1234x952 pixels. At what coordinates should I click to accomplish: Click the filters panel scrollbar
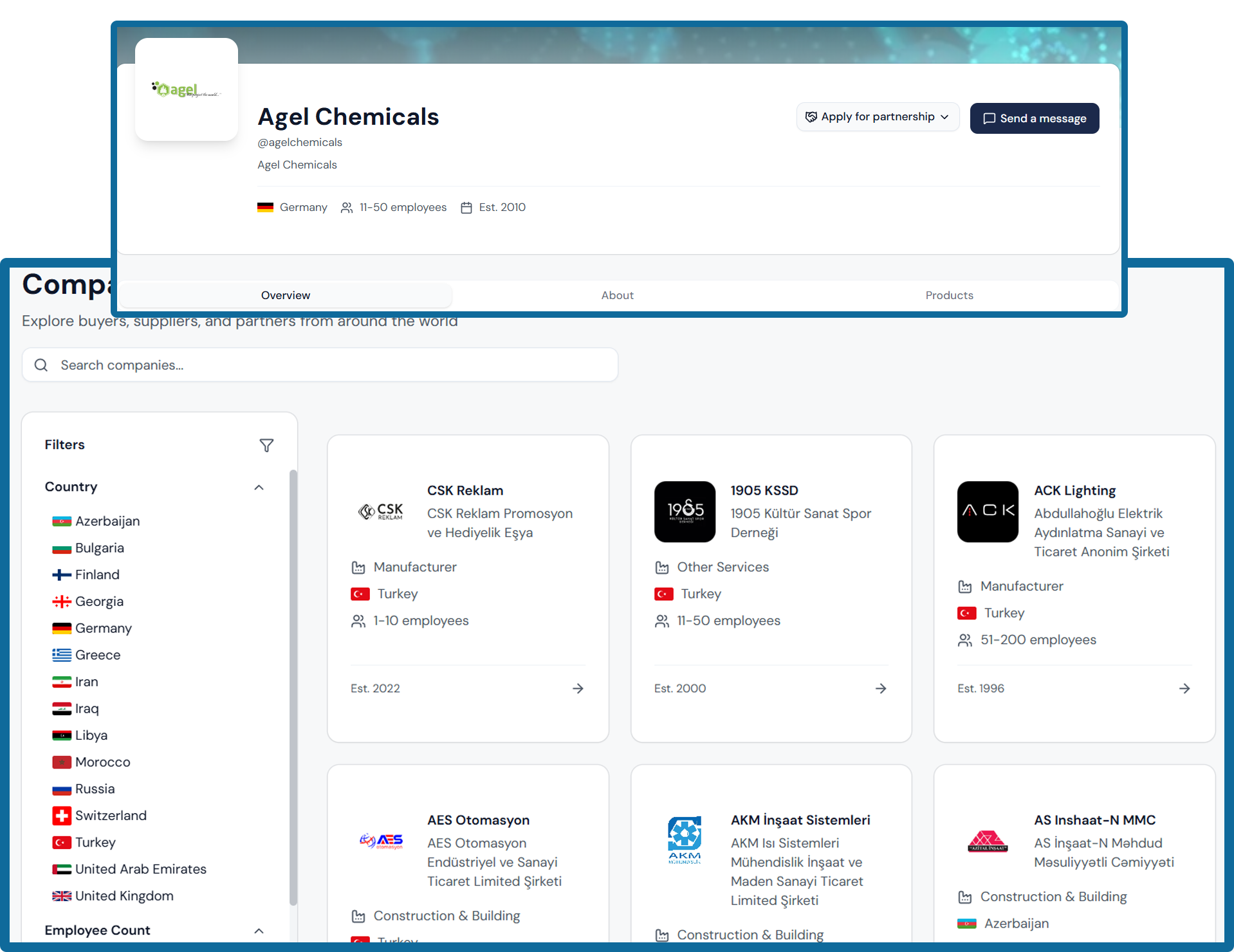click(293, 687)
